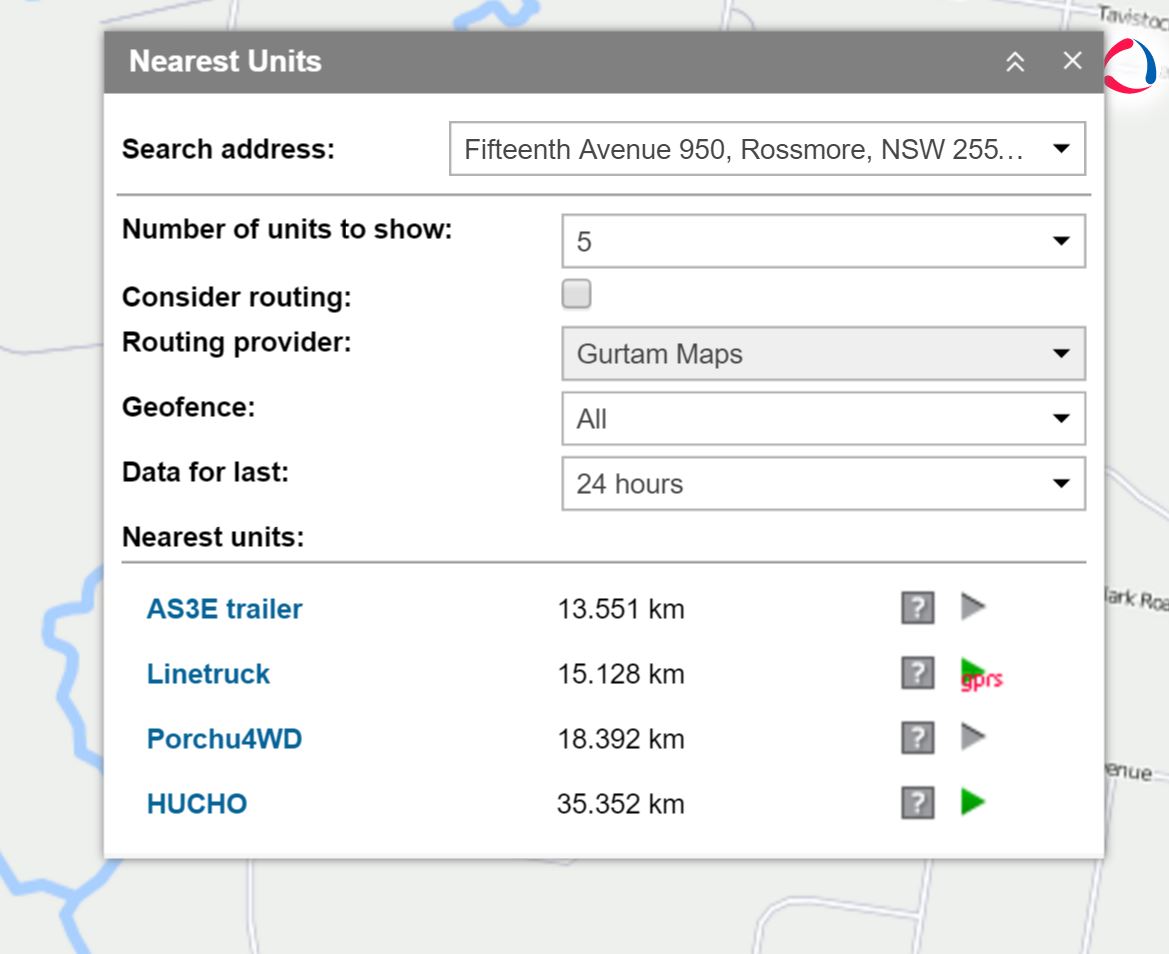Click the question mark icon for Porchu4WD
Screen dimensions: 1169x954
917,739
